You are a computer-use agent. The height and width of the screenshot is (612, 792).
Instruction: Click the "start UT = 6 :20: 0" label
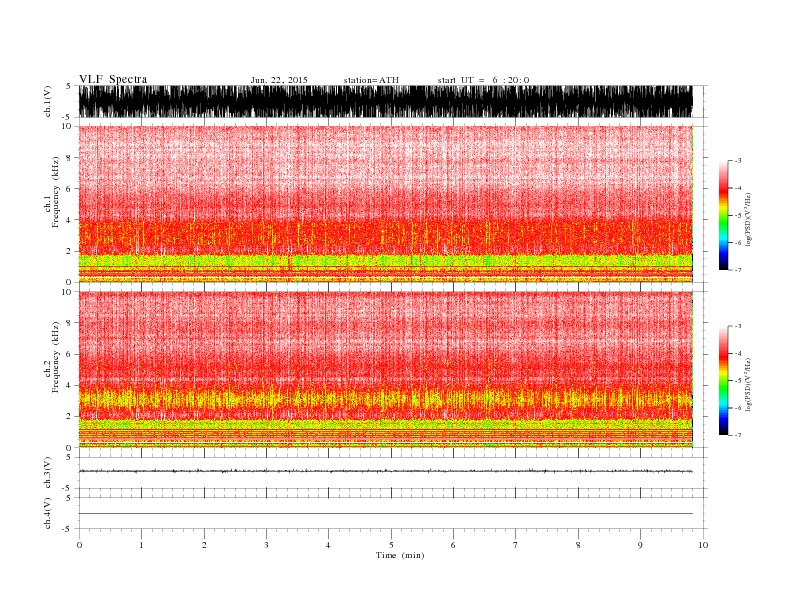coord(483,80)
